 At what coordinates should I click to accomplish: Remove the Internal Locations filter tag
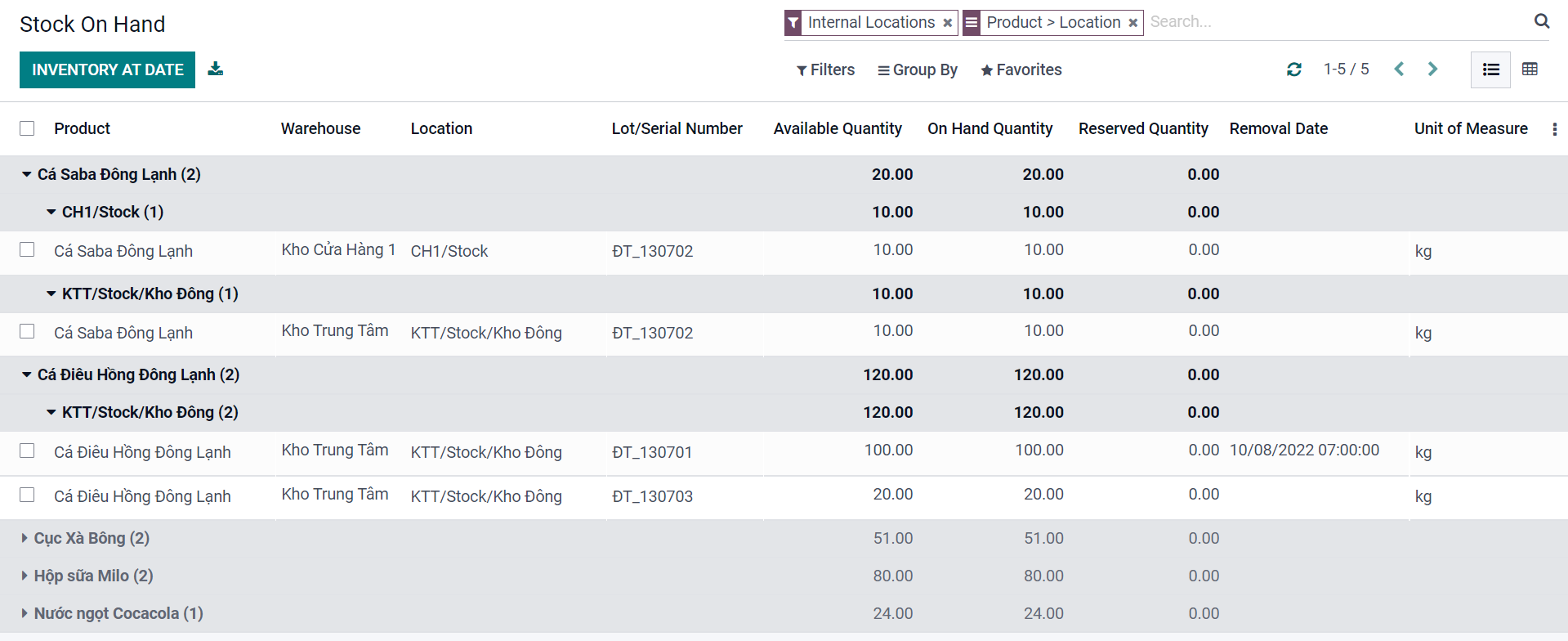[947, 23]
